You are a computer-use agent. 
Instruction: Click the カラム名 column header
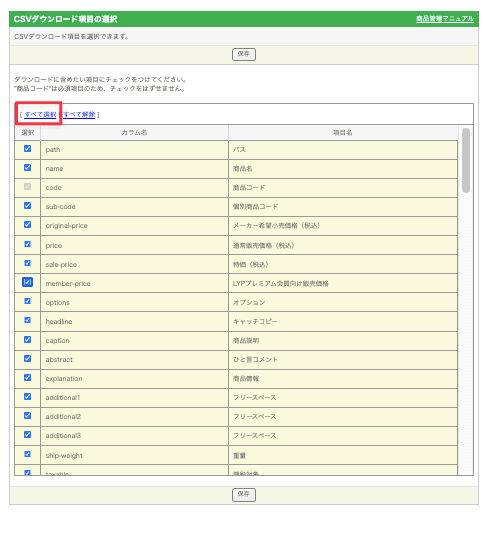coord(134,133)
